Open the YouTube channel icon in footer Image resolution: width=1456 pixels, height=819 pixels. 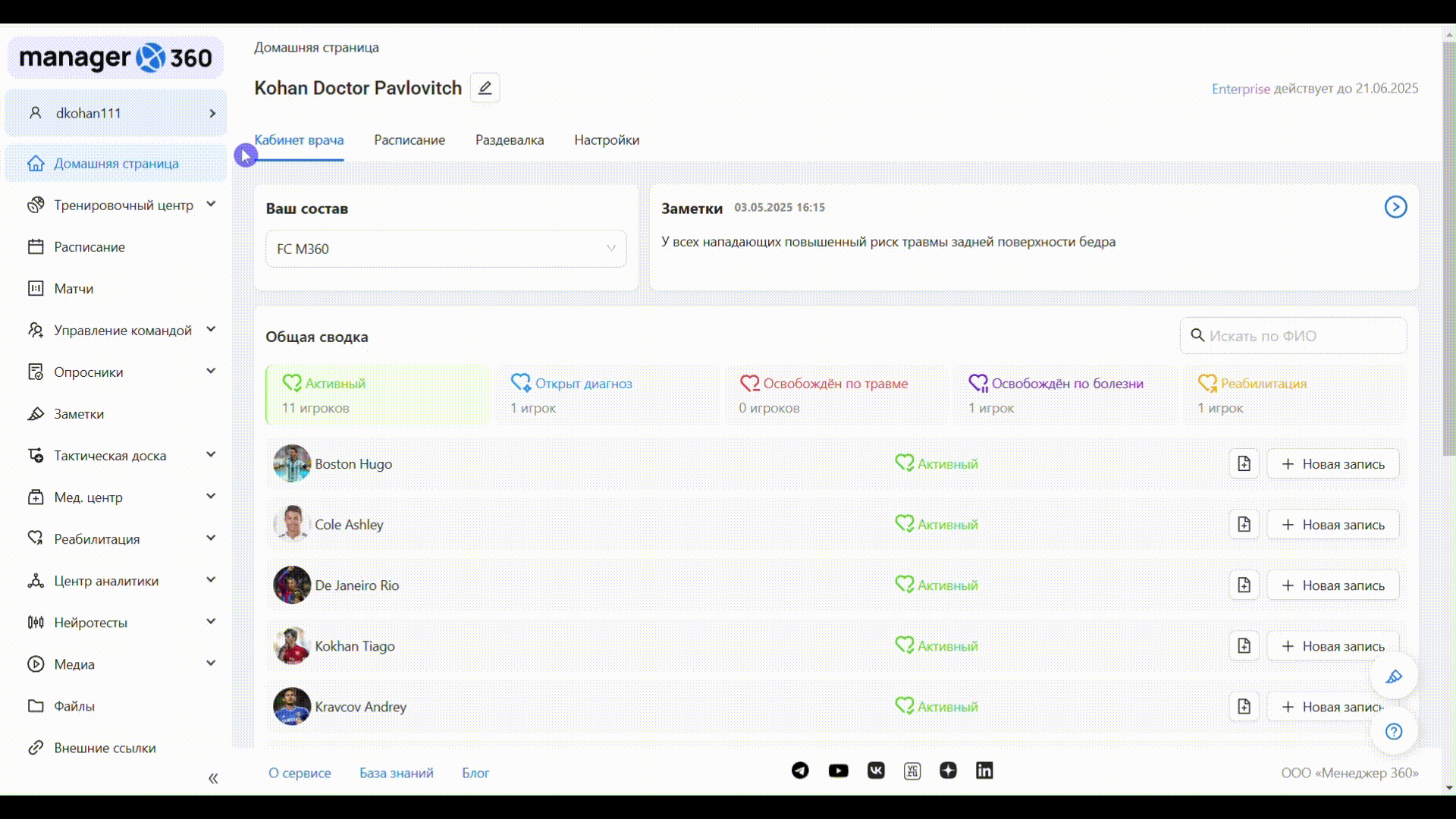(x=838, y=770)
